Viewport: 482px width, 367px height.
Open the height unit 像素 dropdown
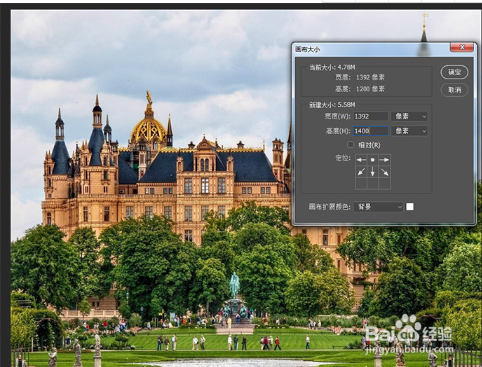point(409,131)
